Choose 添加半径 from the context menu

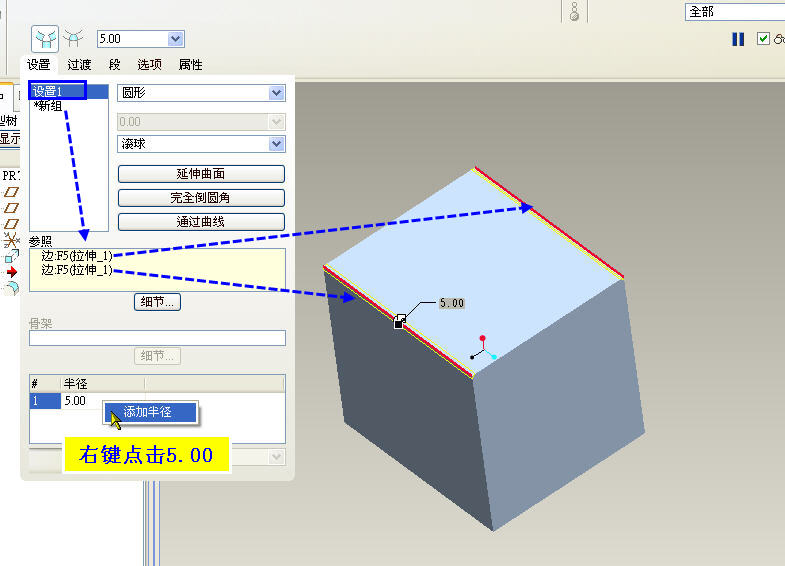(151, 412)
